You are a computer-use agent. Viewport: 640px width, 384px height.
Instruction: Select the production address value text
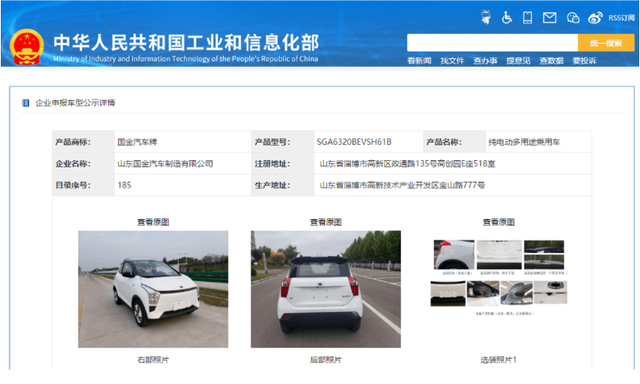[x=402, y=185]
